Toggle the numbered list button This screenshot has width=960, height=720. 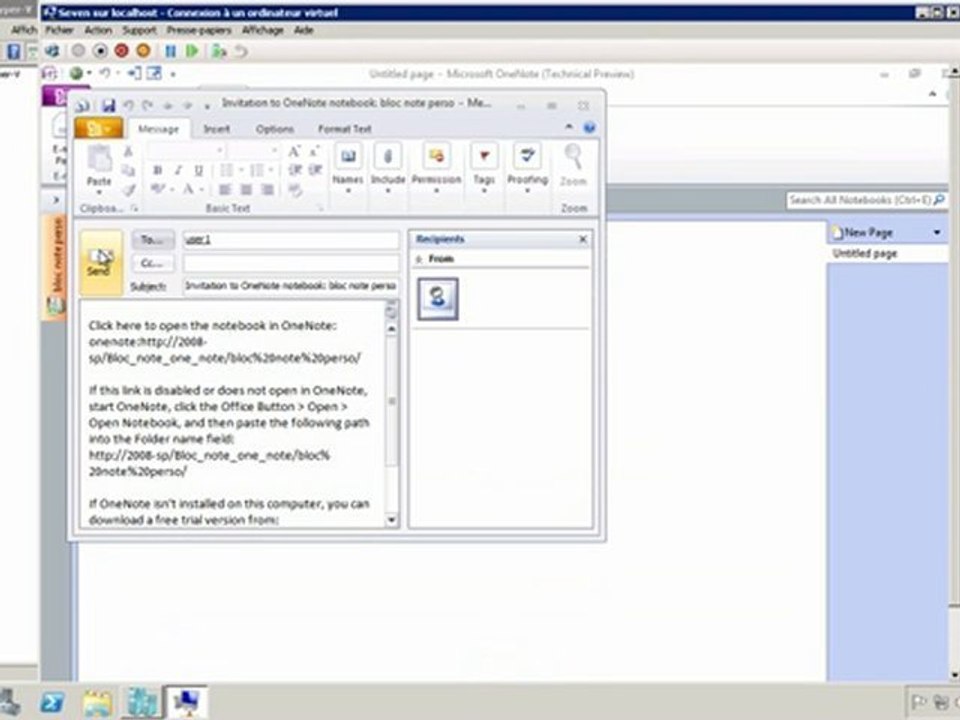tap(257, 170)
